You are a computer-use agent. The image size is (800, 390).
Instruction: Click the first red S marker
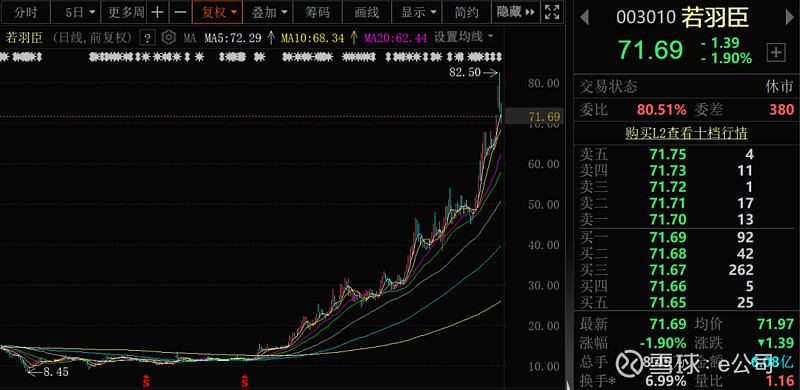coord(146,380)
